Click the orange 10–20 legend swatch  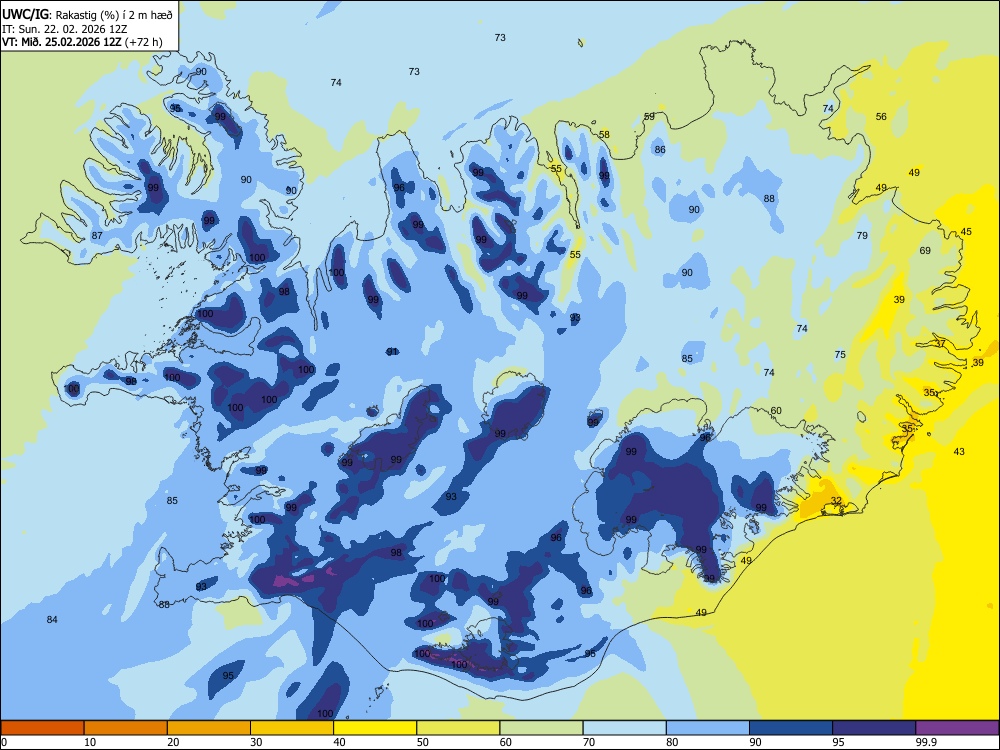pyautogui.click(x=126, y=728)
